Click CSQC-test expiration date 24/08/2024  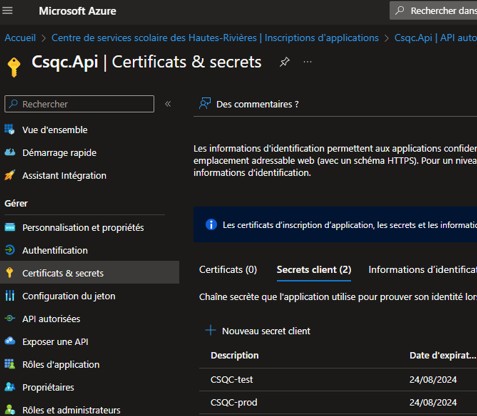[433, 380]
